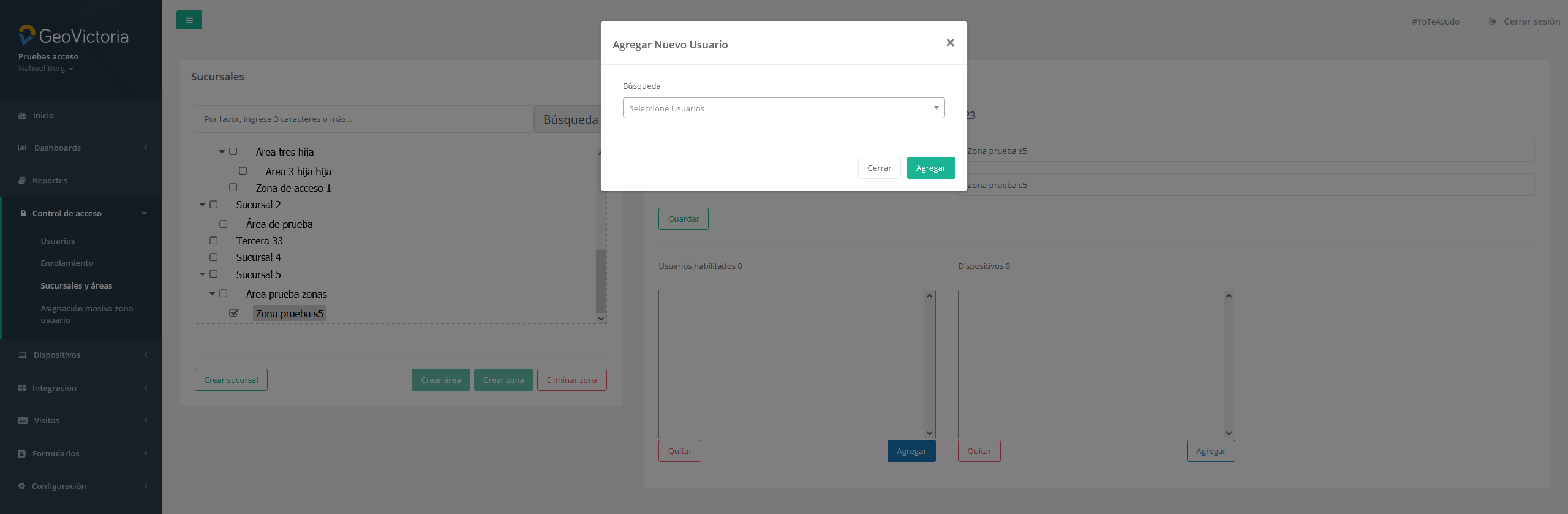The height and width of the screenshot is (514, 1568).
Task: Click the Cerrar sesión logout icon
Action: pyautogui.click(x=1493, y=21)
